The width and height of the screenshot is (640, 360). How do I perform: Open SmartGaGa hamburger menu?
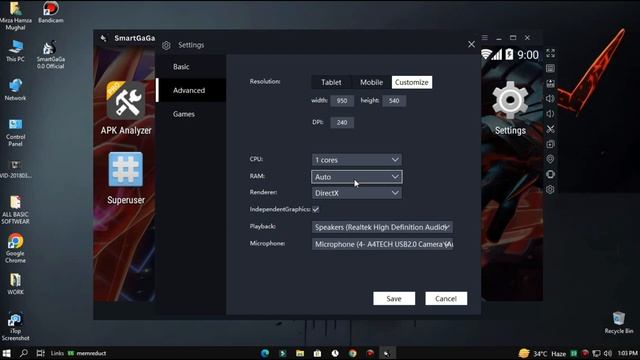(484, 38)
